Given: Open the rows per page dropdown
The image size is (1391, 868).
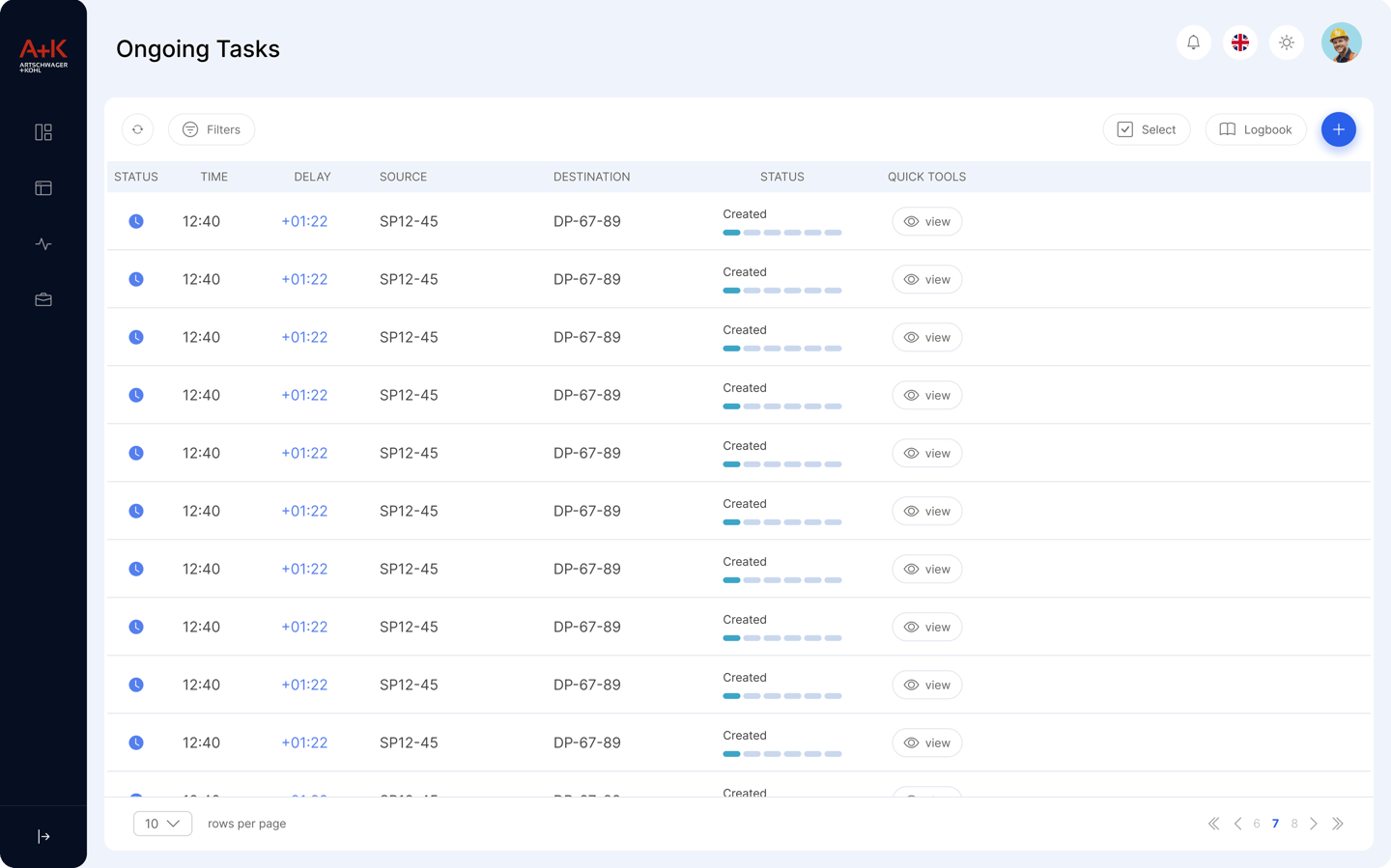Looking at the screenshot, I should tap(162, 824).
